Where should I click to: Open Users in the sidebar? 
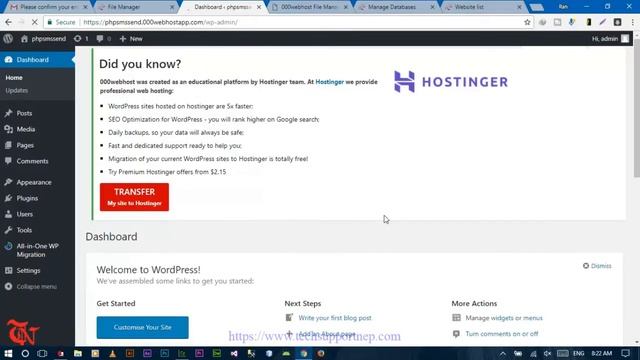click(x=24, y=214)
